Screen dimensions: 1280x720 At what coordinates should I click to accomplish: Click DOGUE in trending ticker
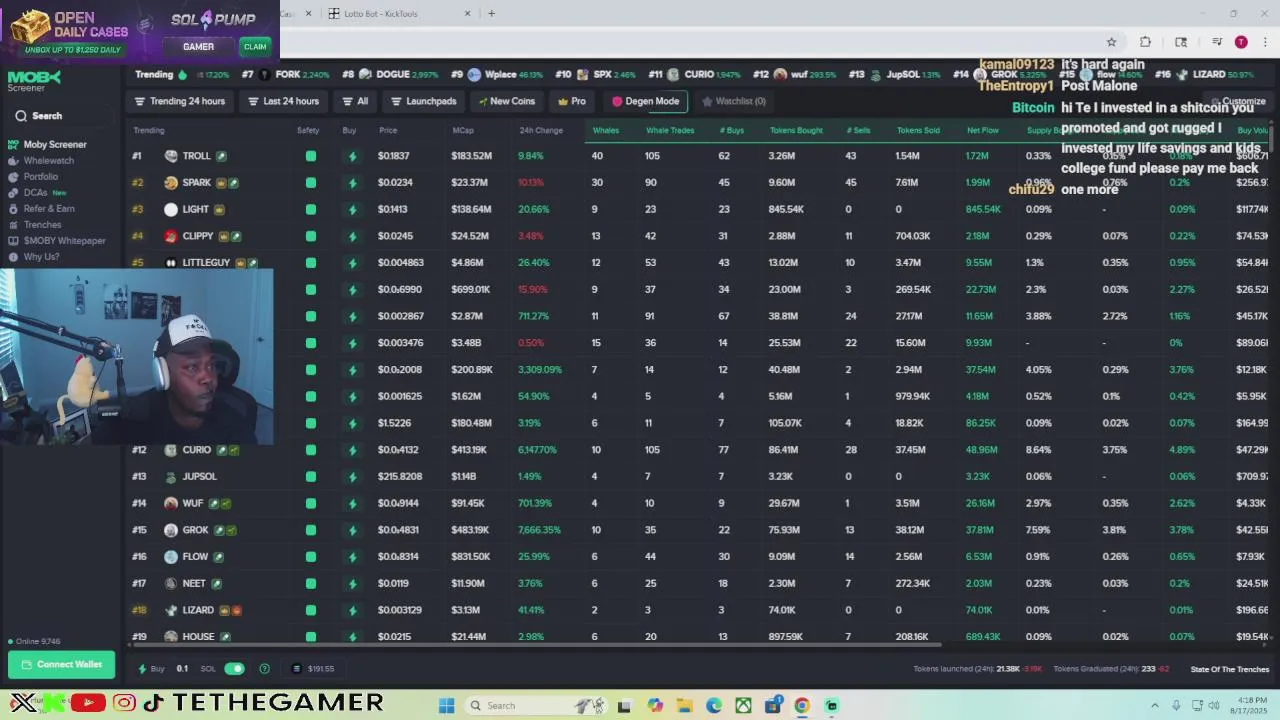(x=392, y=75)
